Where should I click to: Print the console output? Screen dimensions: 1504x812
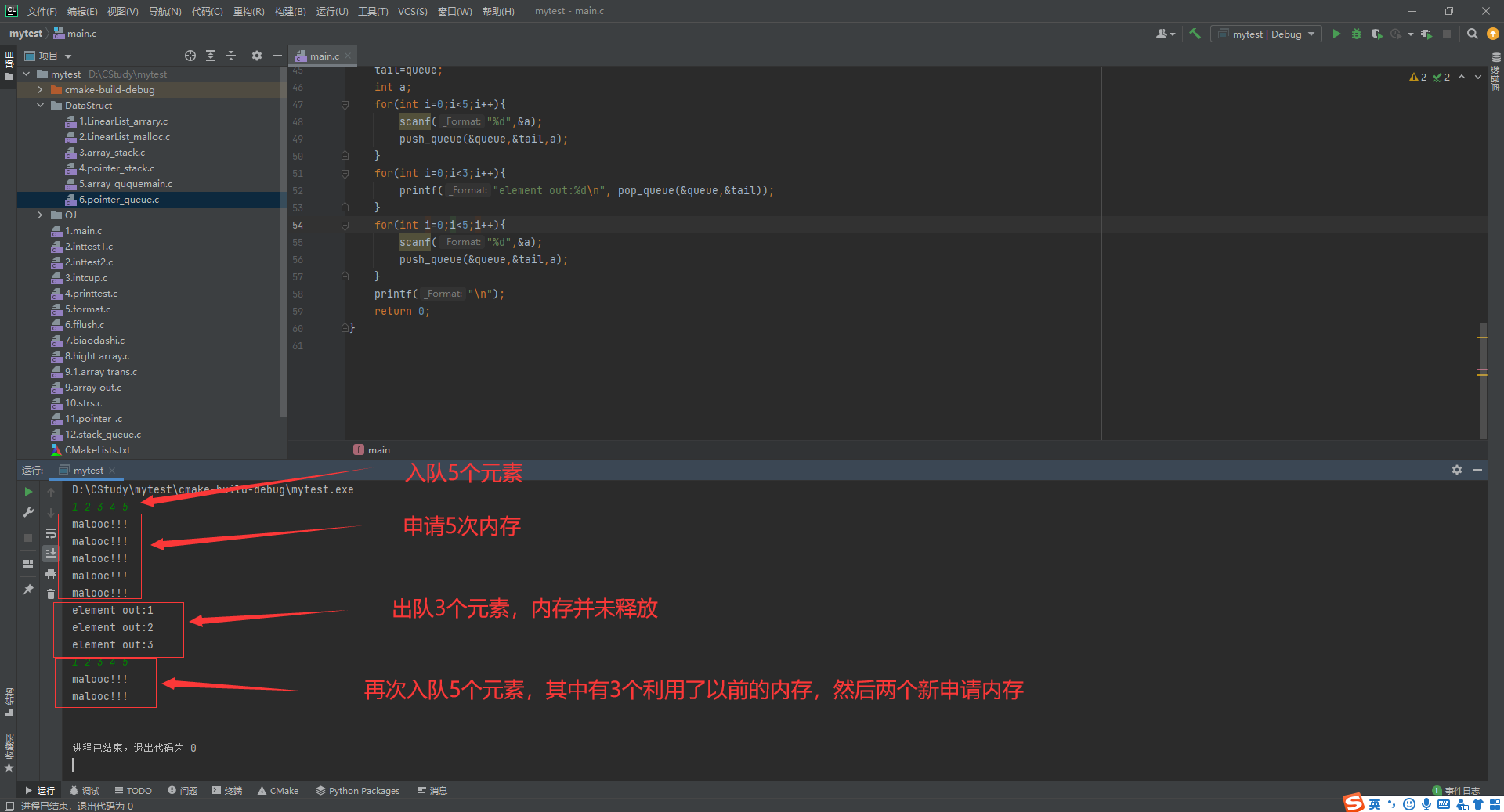51,574
